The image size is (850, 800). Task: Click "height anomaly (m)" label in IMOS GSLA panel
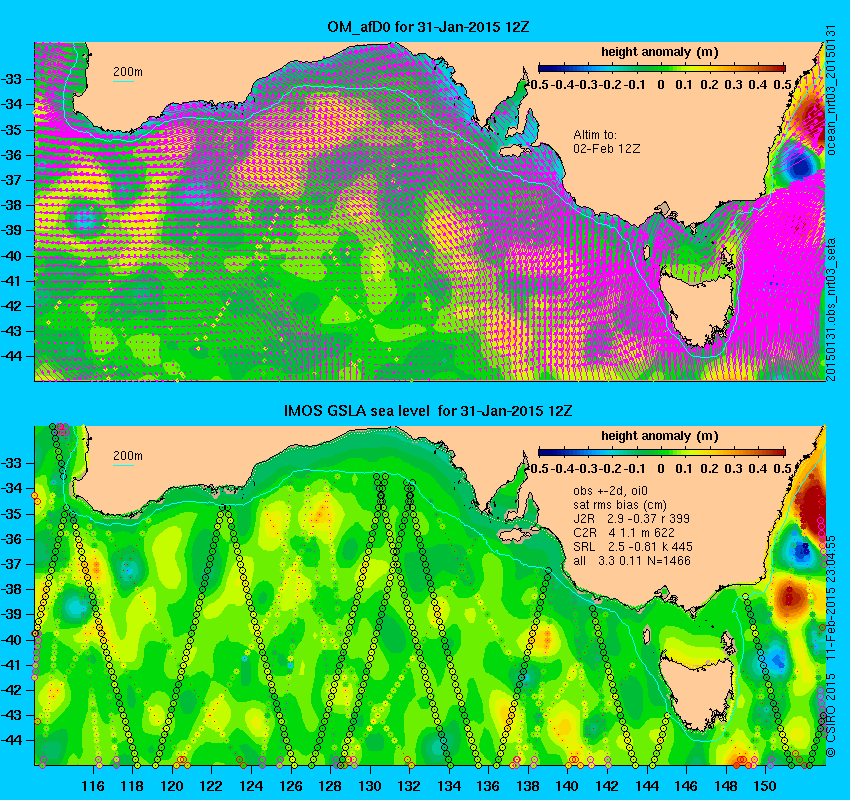(x=660, y=436)
